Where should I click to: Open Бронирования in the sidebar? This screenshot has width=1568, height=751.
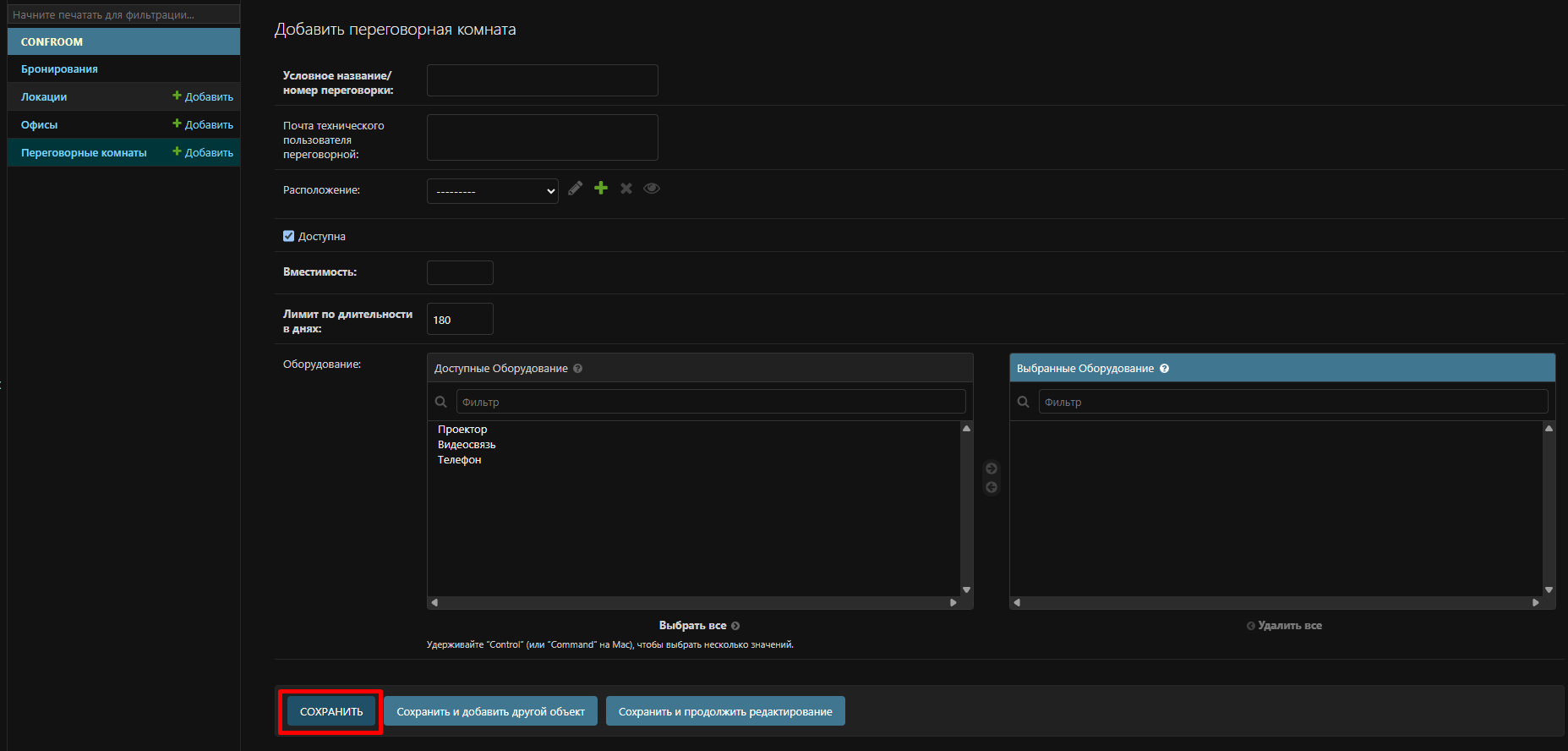click(59, 69)
